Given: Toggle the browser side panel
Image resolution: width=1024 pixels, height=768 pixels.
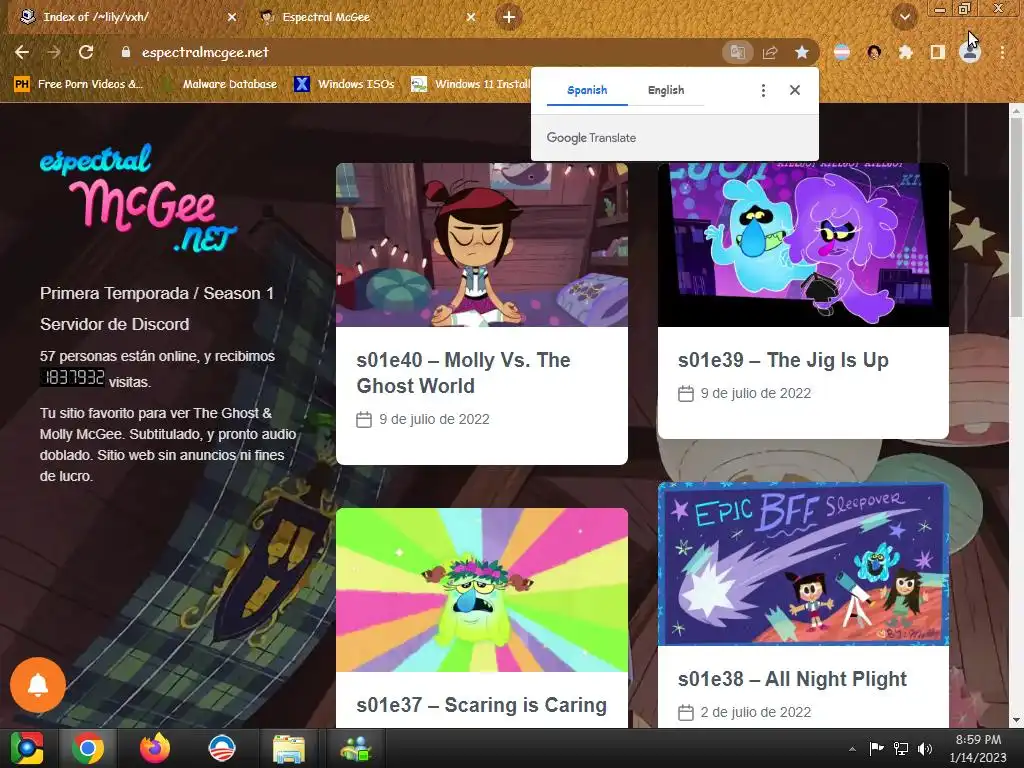Looking at the screenshot, I should coord(938,52).
